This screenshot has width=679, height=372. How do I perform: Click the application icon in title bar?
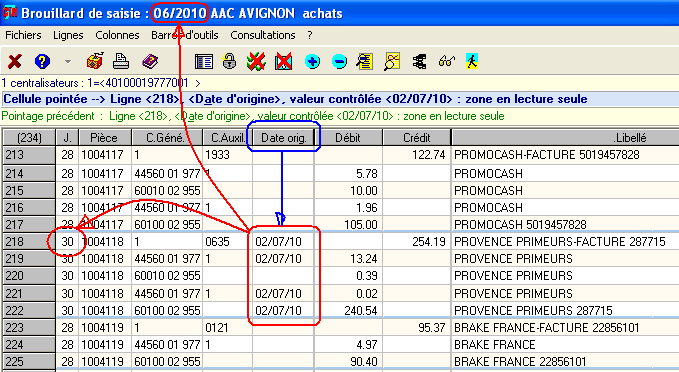pyautogui.click(x=10, y=13)
